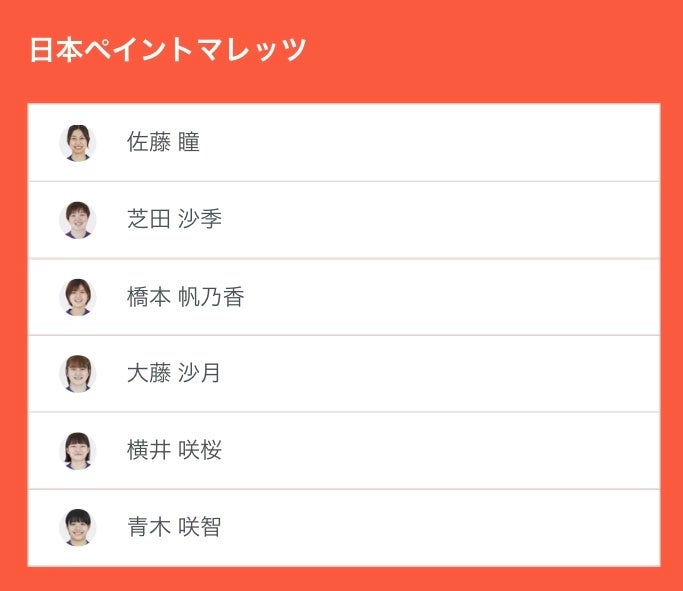The image size is (683, 591).
Task: Click the name 横井 咲桜
Action: 174,451
